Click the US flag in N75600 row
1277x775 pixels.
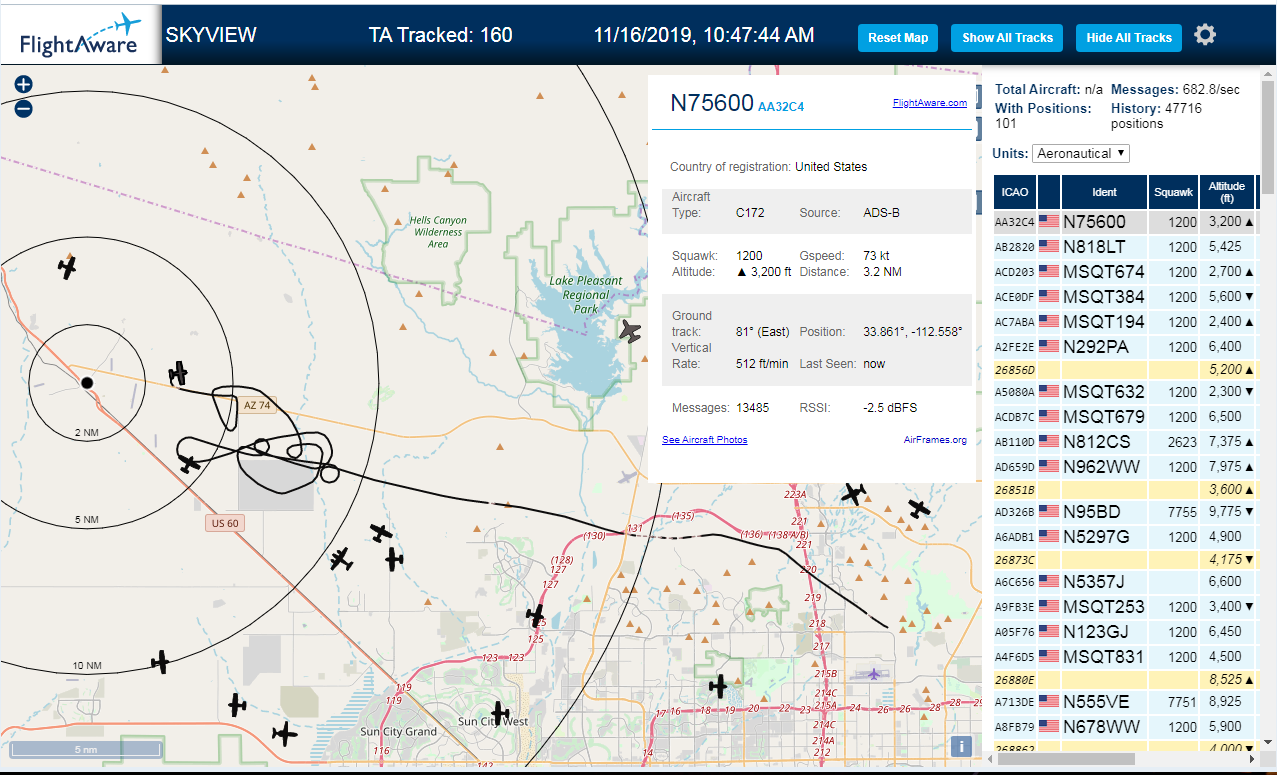pyautogui.click(x=1049, y=222)
